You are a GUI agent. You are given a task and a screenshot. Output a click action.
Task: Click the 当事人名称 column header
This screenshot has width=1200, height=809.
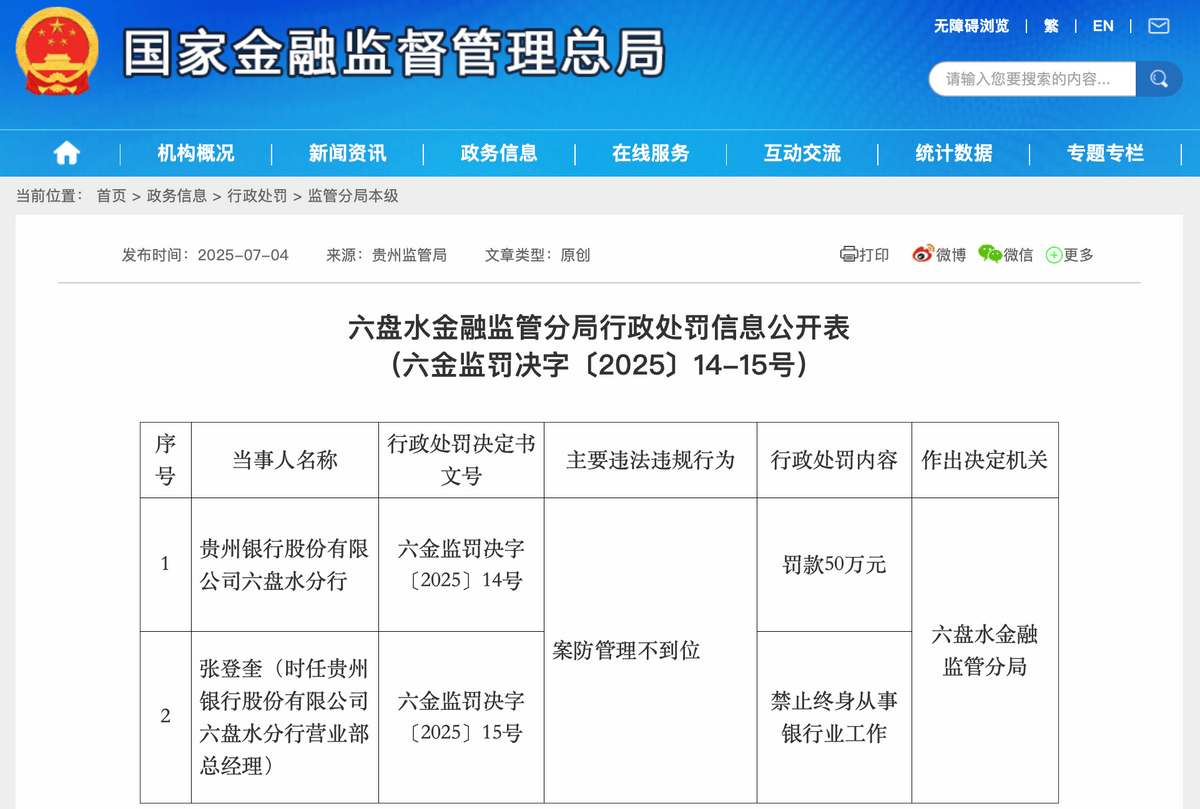[285, 460]
